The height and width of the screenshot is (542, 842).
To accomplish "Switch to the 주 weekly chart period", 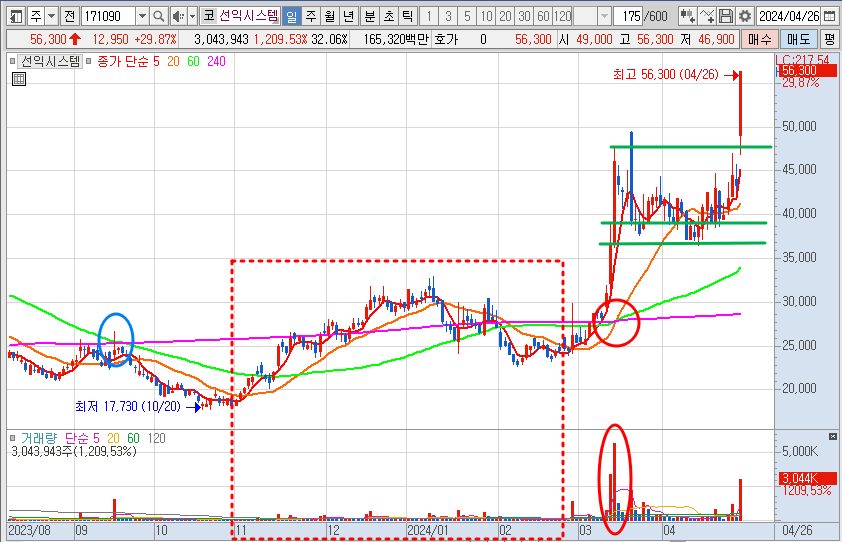I will (x=311, y=17).
